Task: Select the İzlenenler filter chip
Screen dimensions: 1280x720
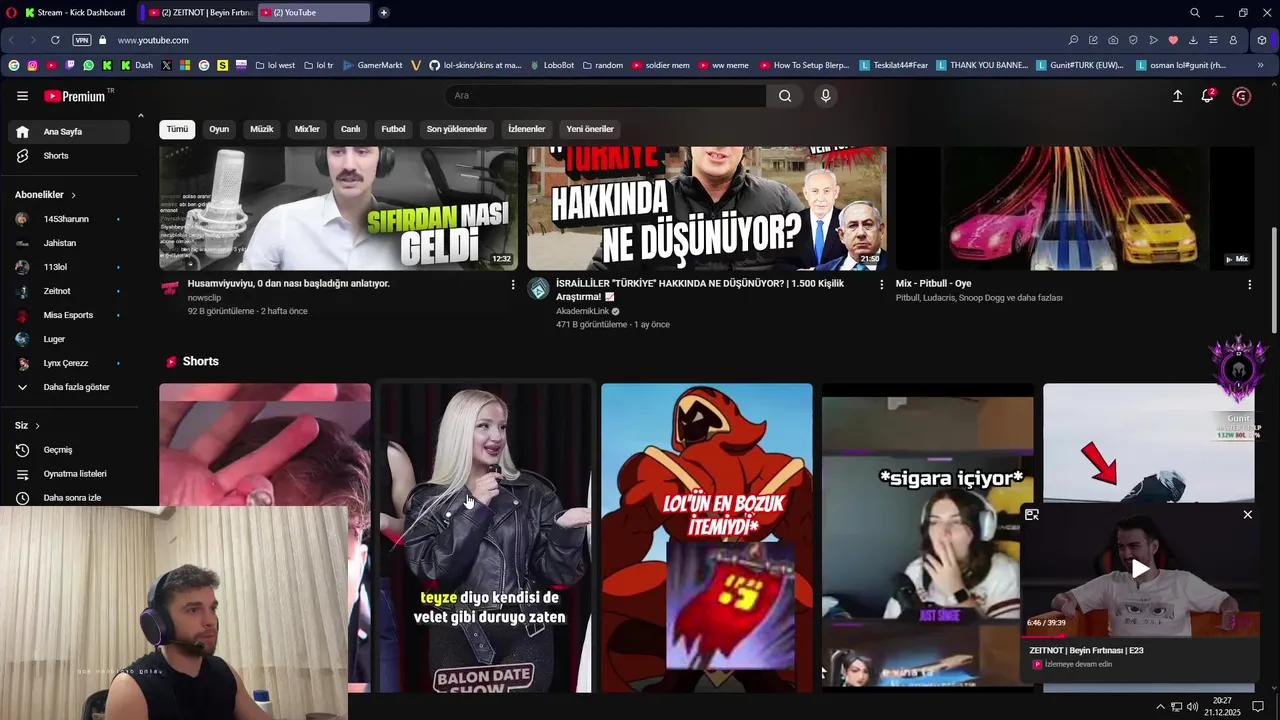Action: click(x=526, y=129)
